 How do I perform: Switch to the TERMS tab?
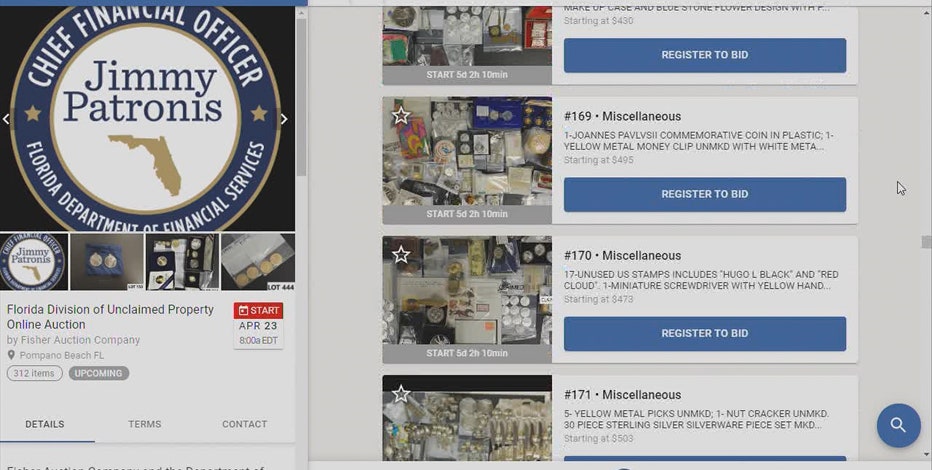(x=144, y=424)
